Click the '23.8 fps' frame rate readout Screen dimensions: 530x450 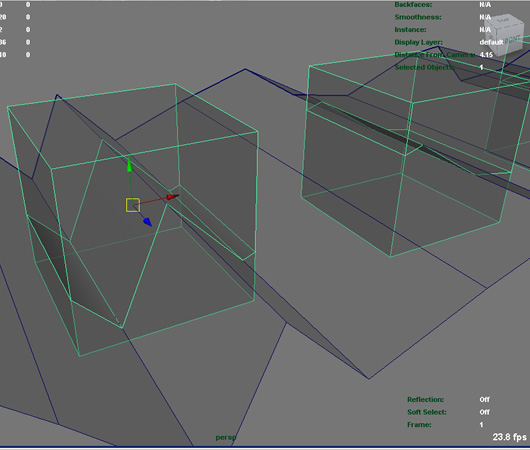(509, 437)
